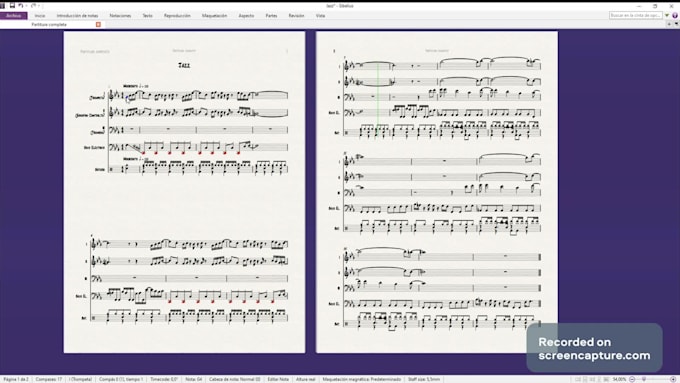This screenshot has height=383, width=680.
Task: Click the 'Jazz' score title
Action: (x=184, y=65)
